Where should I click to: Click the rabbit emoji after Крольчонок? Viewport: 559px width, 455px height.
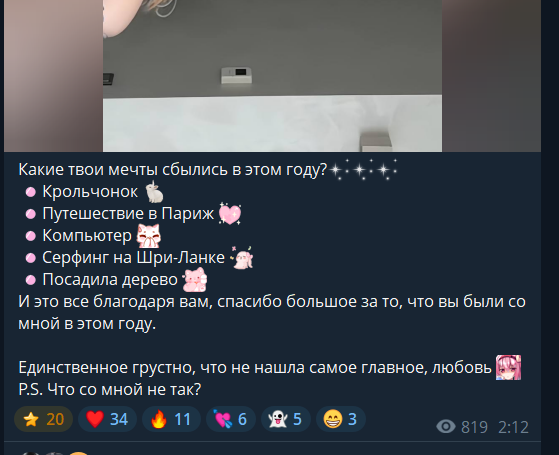[x=154, y=192]
